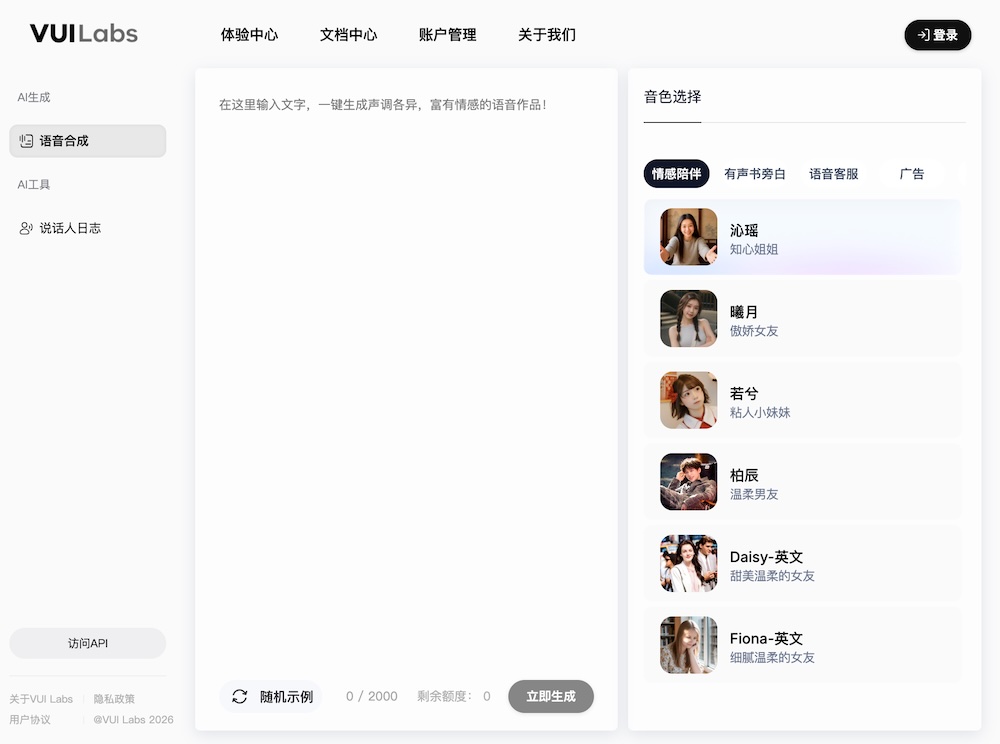Select the 语音合成 speech synthesis icon

[x=25, y=141]
